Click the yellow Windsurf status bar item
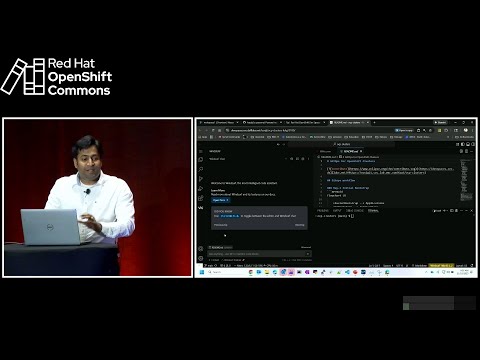480x360 pixels. (441, 266)
